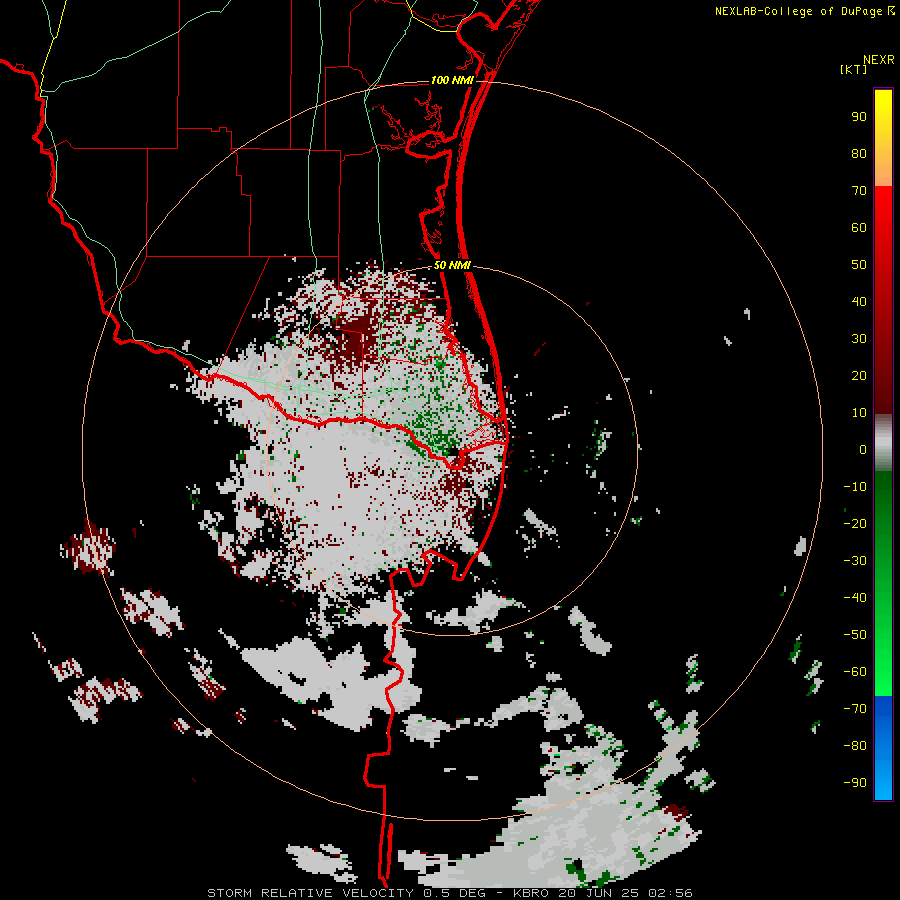Click the [KT] units label

coord(853,69)
